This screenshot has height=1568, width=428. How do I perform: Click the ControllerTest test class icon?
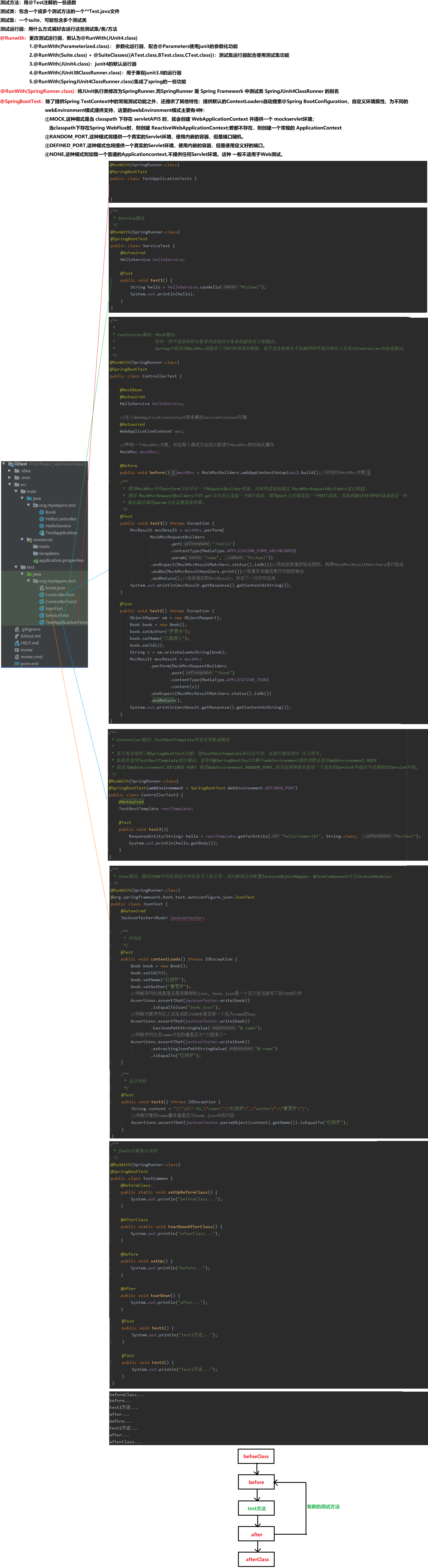tap(41, 595)
